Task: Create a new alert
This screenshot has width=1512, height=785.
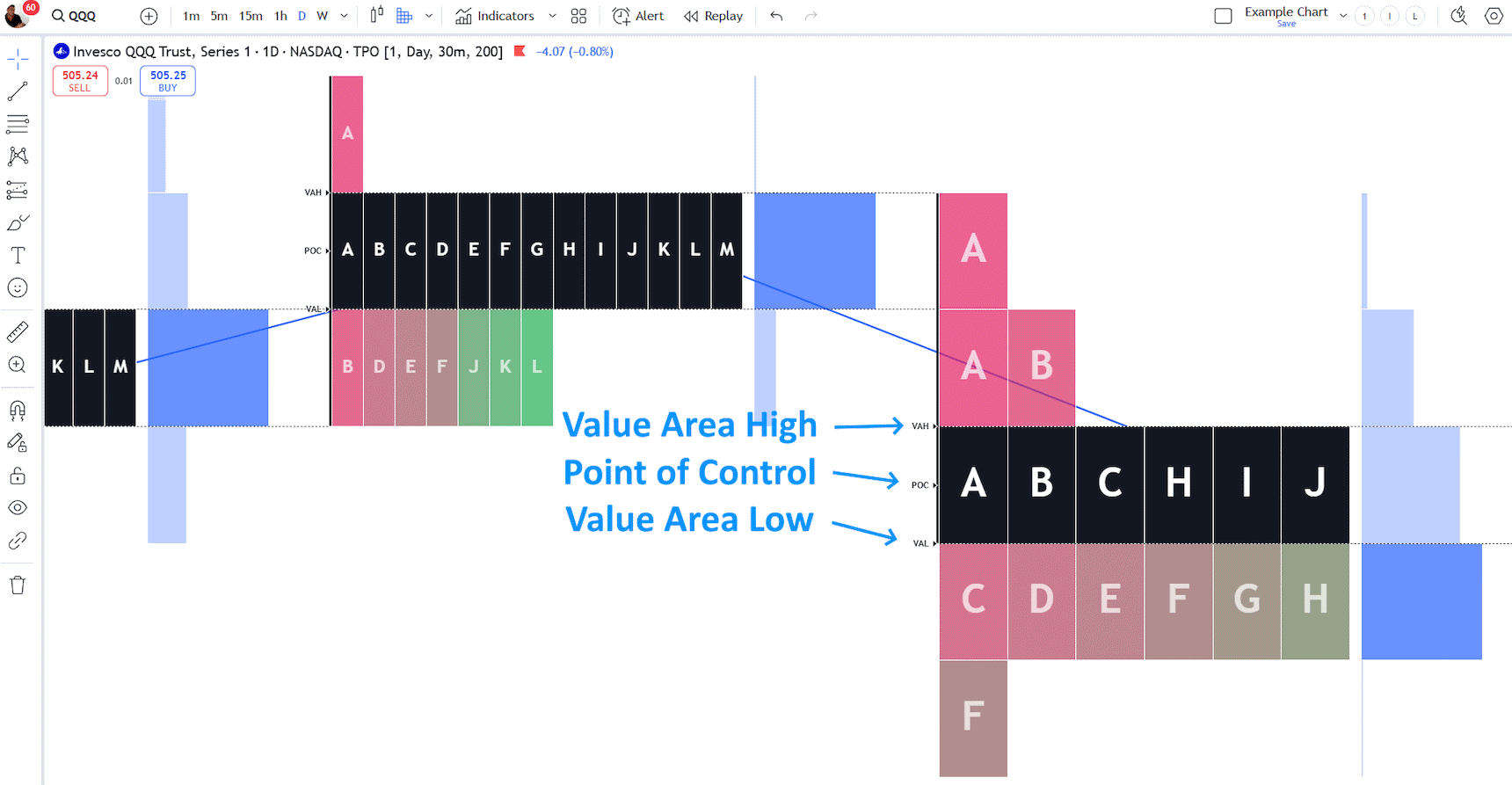Action: (637, 15)
